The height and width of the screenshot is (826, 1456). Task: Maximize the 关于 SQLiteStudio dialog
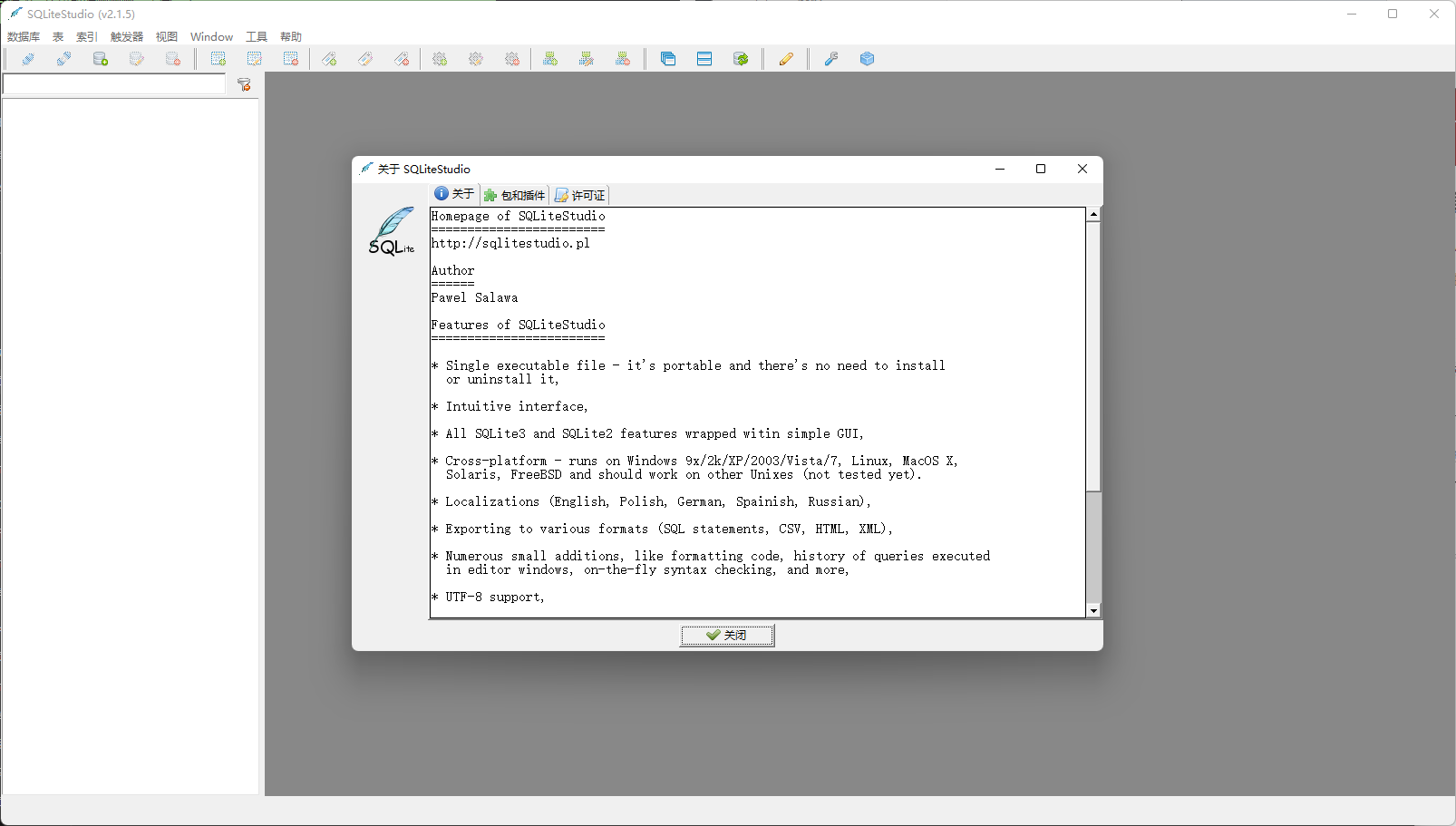(x=1041, y=169)
